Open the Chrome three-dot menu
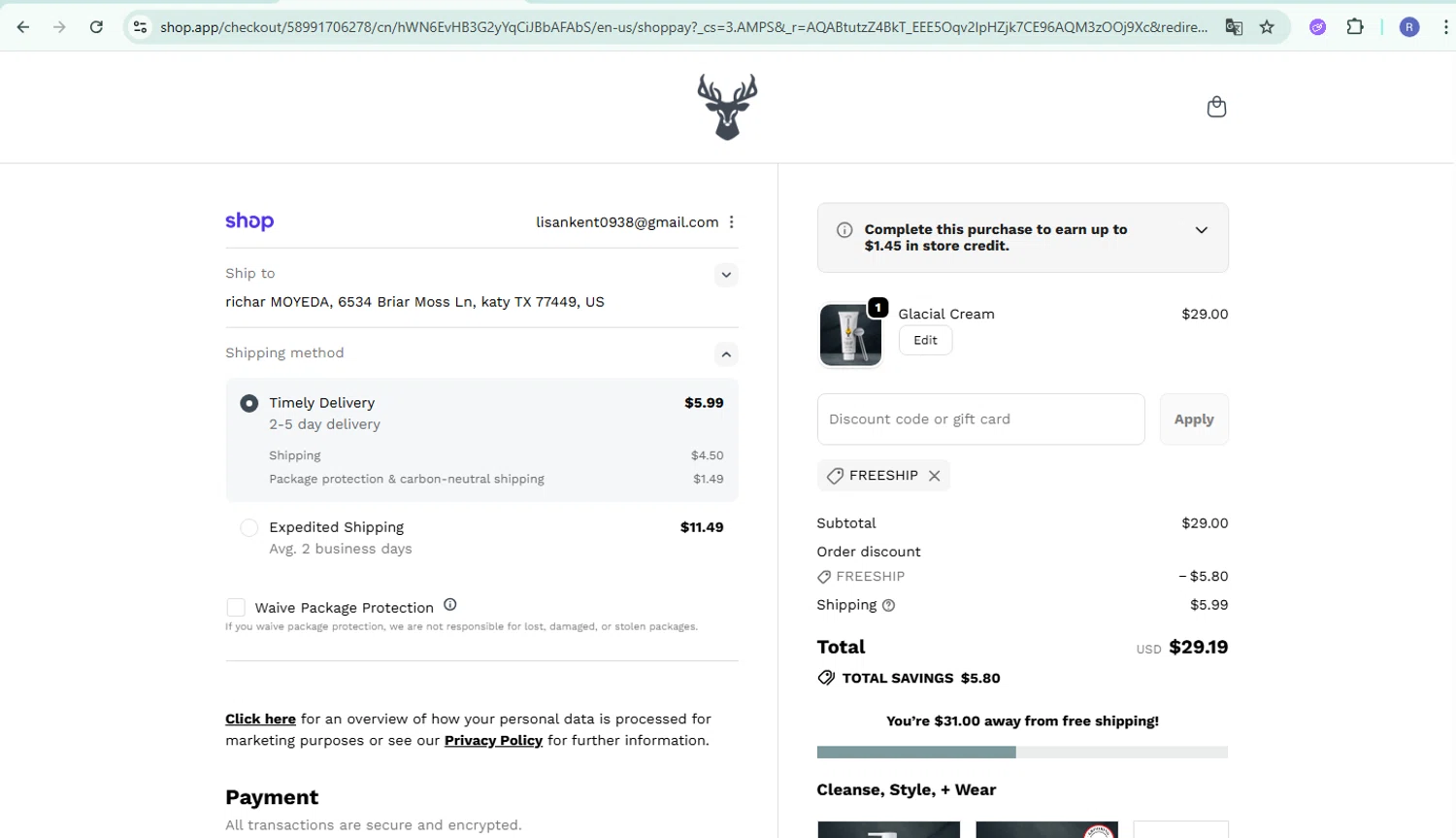Screen dimensions: 1456x838 (x=1445, y=27)
